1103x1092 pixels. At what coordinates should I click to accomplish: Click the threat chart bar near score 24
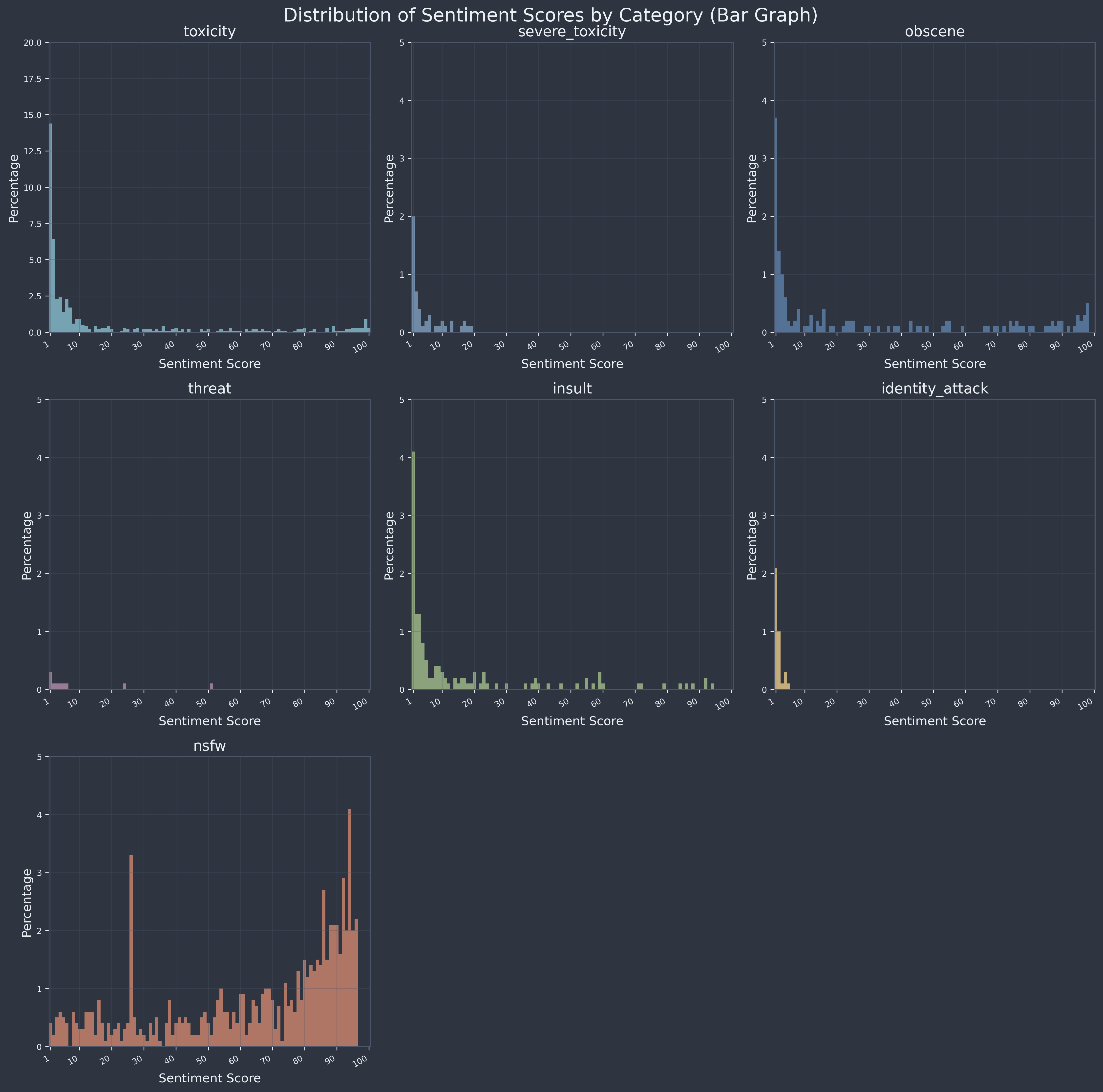click(125, 687)
